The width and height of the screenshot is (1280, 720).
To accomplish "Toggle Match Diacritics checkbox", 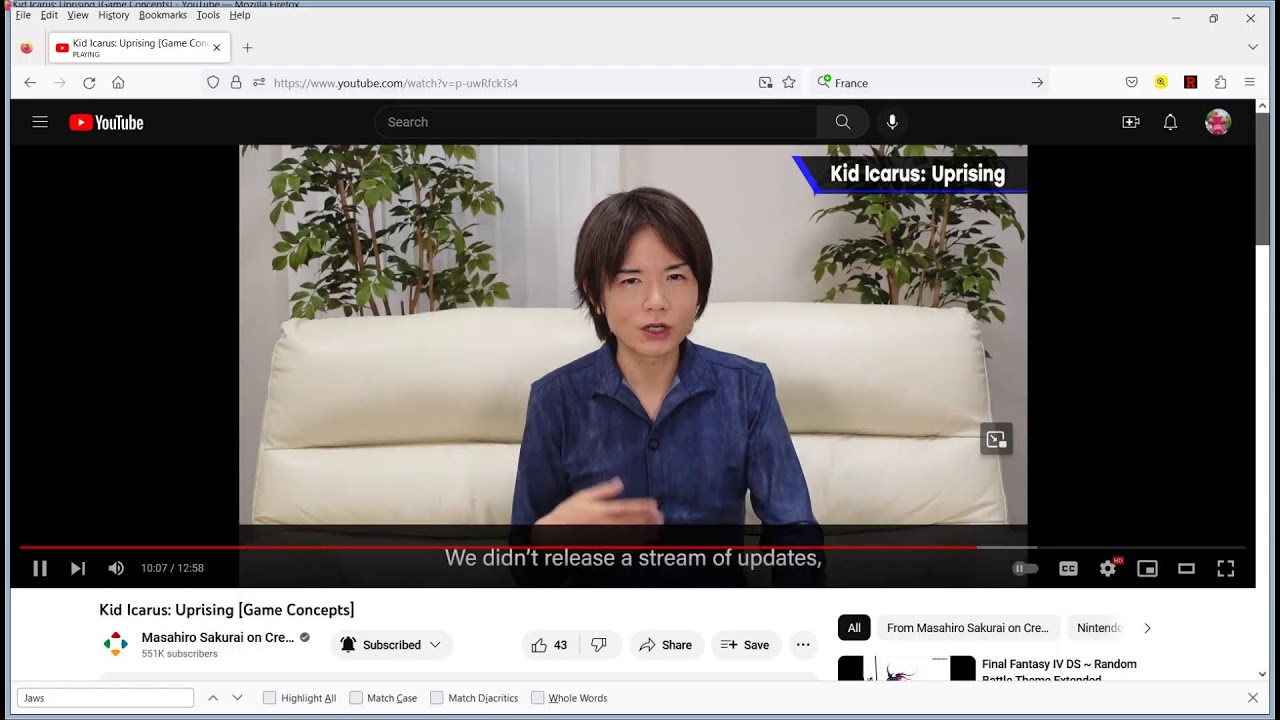I will [437, 698].
